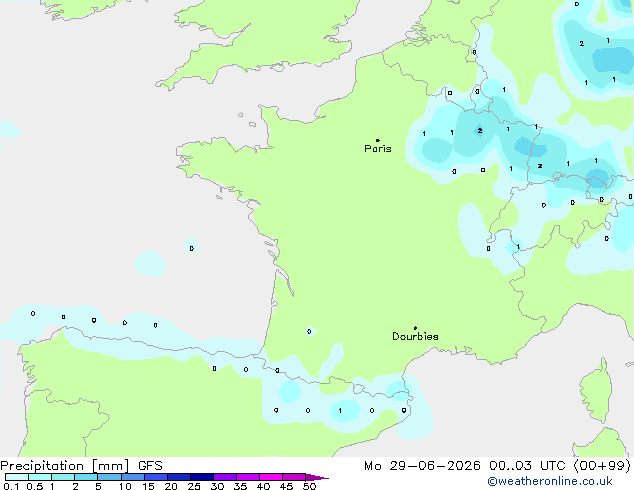Click the Paris location dot marker

coord(378,140)
